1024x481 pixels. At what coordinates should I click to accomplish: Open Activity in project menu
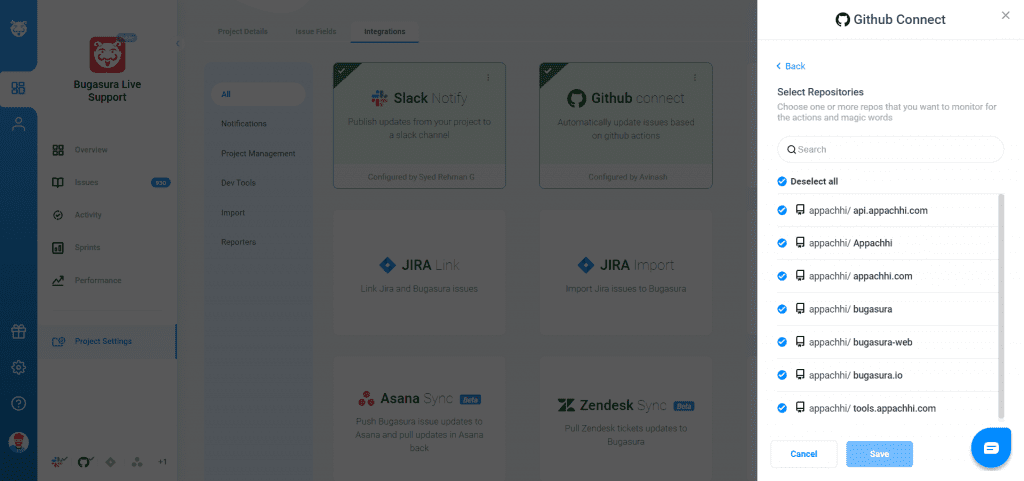tap(88, 215)
